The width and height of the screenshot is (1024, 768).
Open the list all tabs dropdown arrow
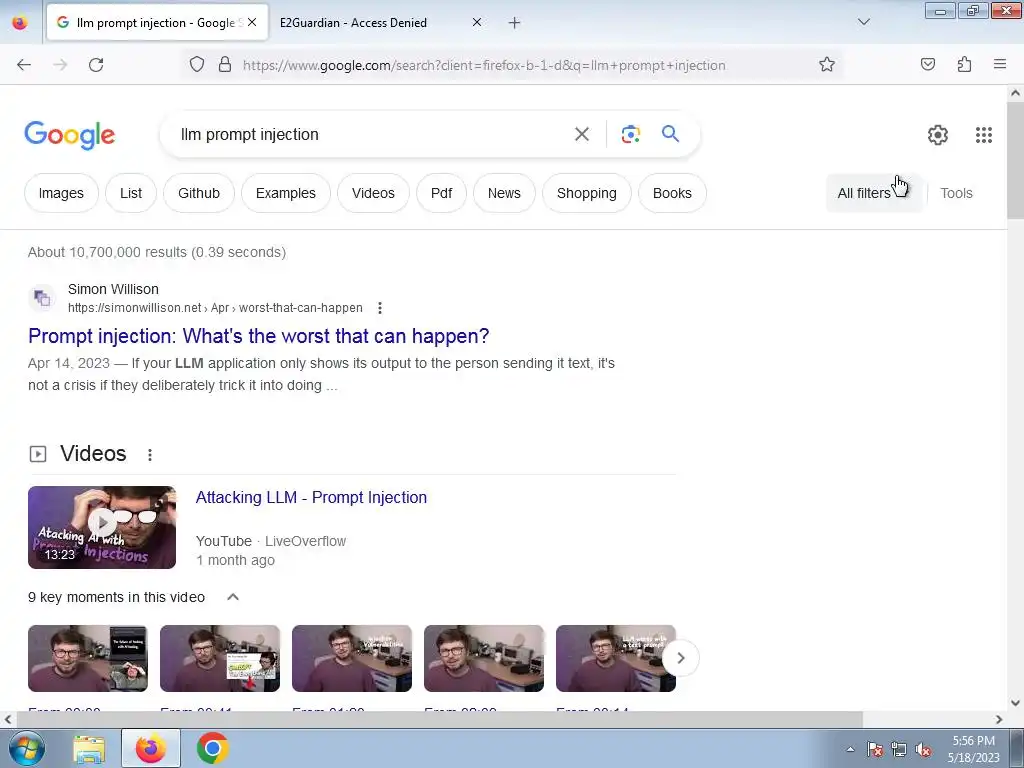click(863, 22)
